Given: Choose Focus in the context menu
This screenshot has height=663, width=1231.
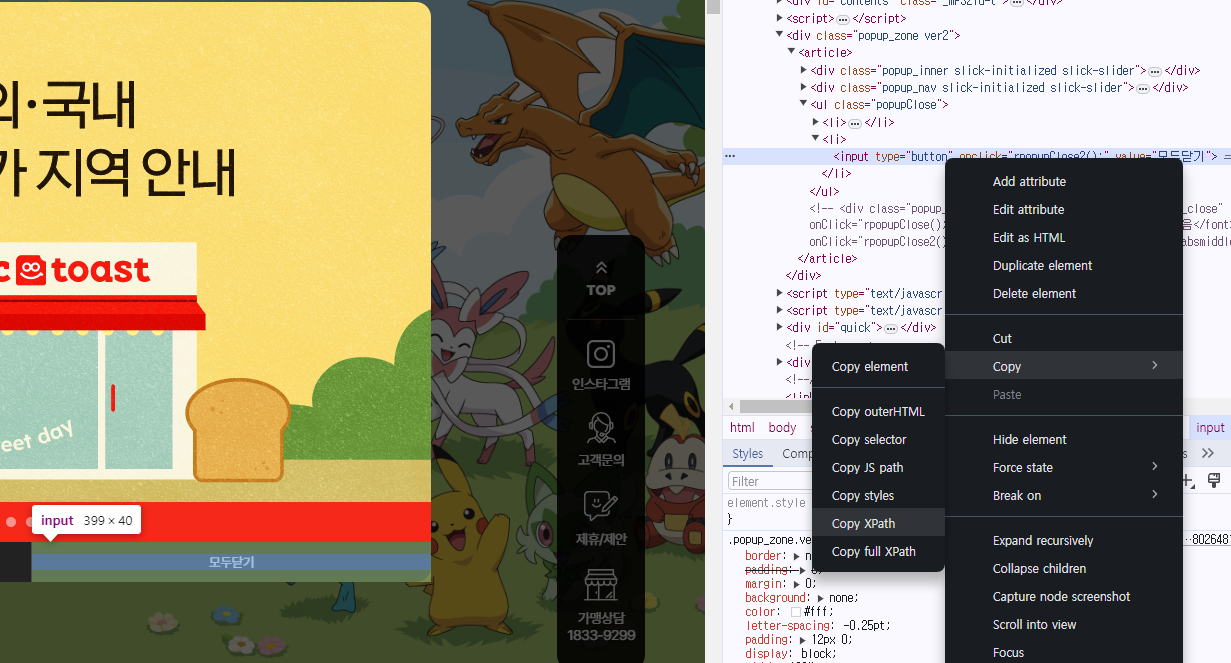Looking at the screenshot, I should (1064, 652).
